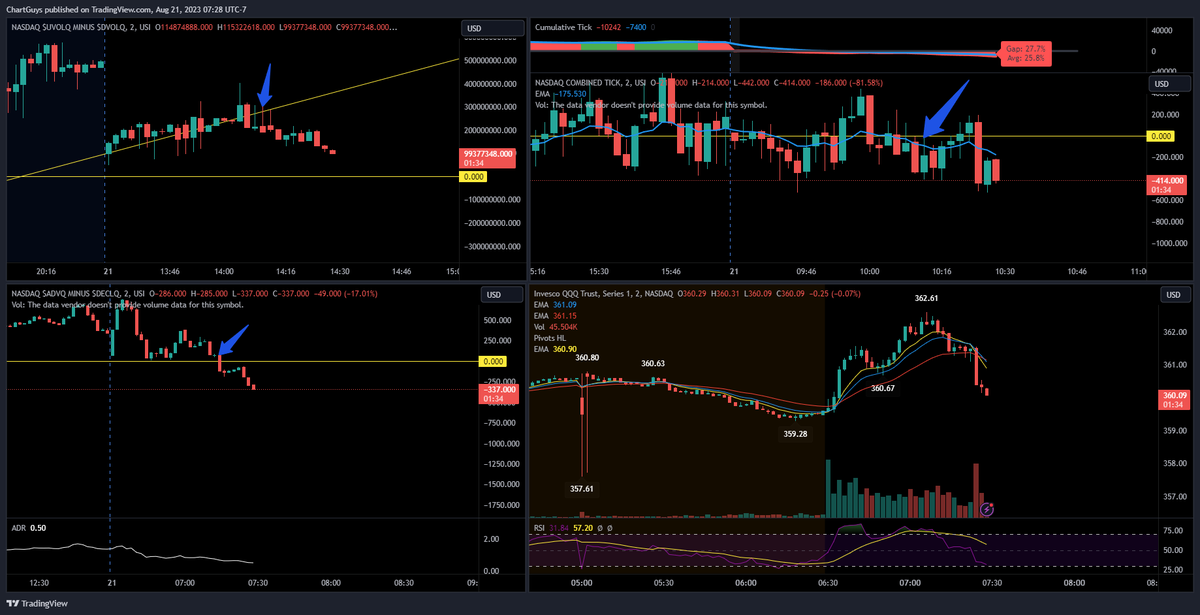Click the 359.28 pivot low label

point(795,434)
